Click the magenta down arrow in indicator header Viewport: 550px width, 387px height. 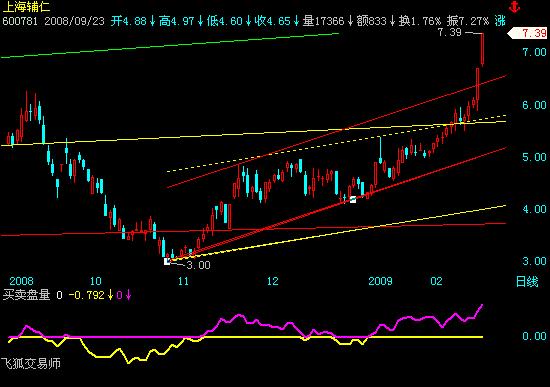(128, 295)
